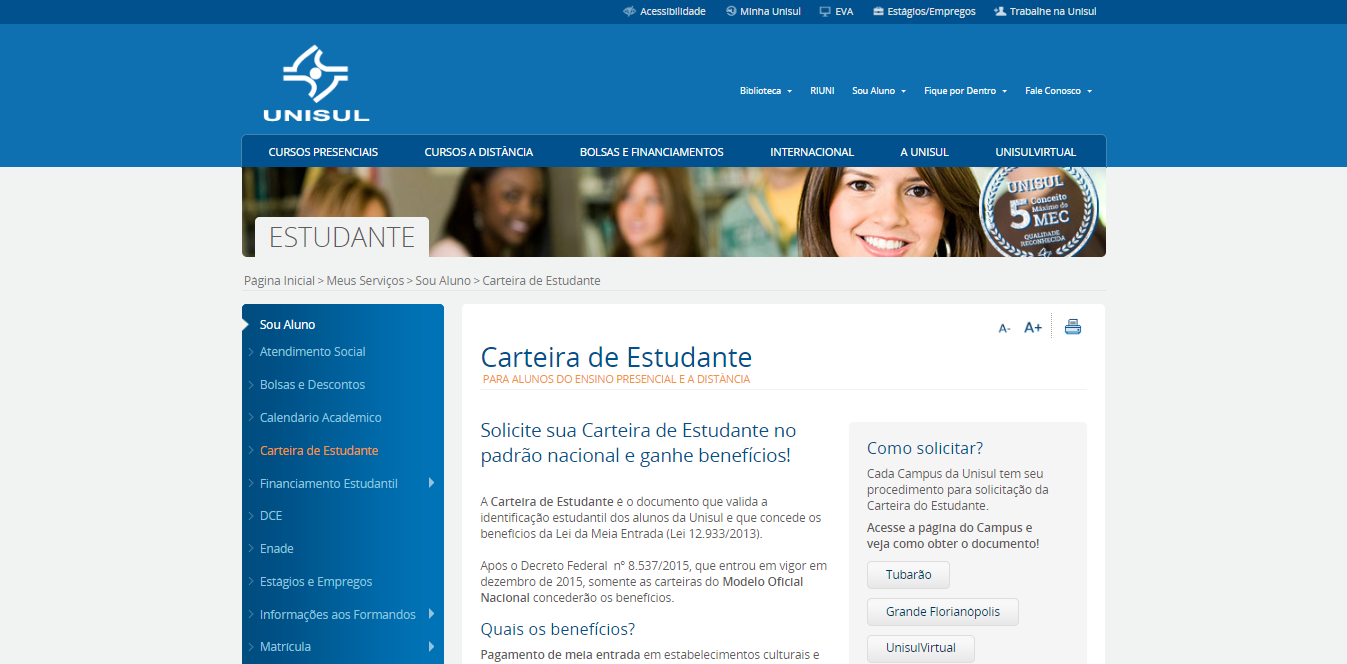The width and height of the screenshot is (1347, 664).
Task: Expand the Biblioteca dropdown
Action: coord(766,91)
